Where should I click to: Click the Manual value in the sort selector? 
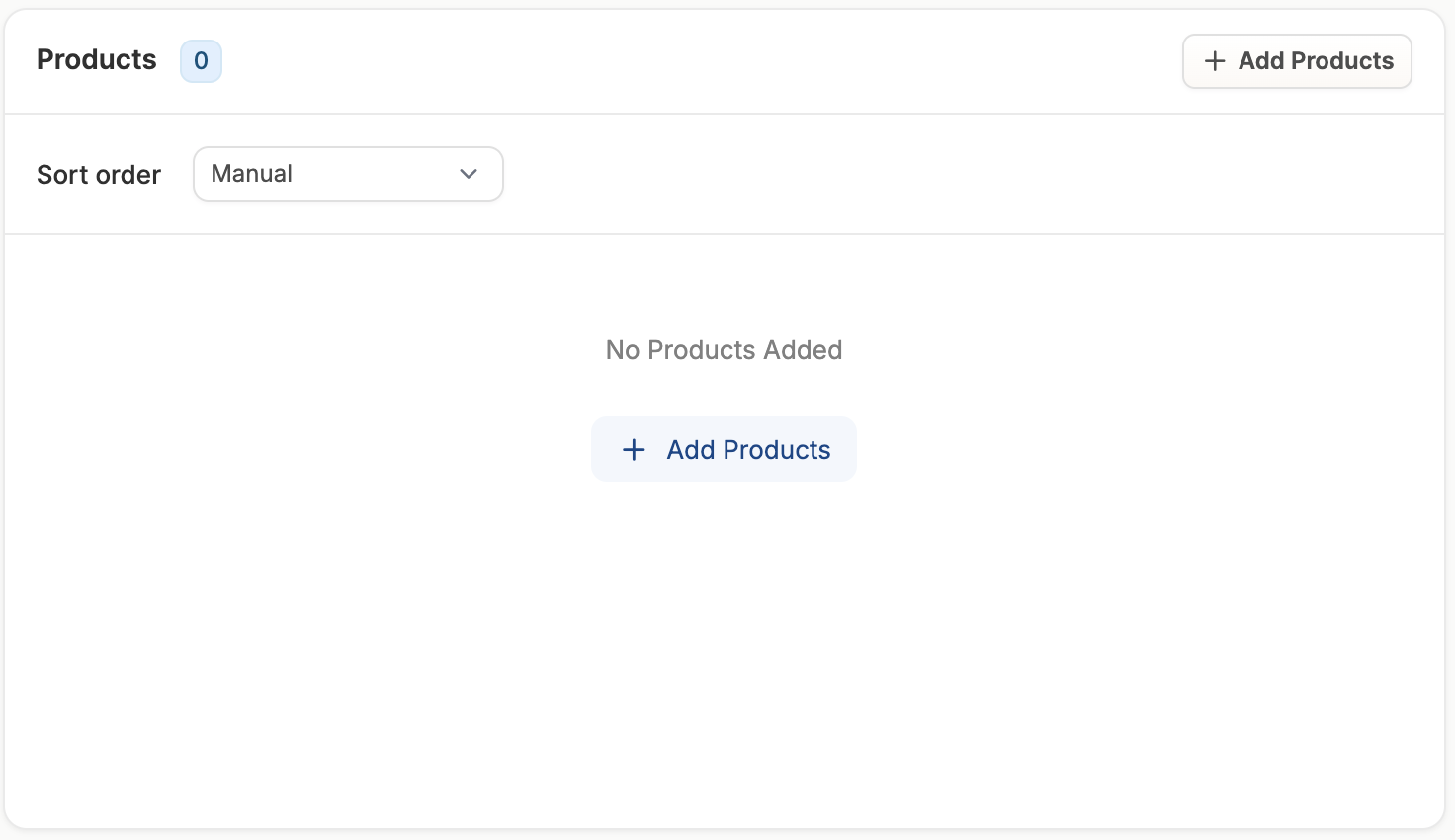252,174
